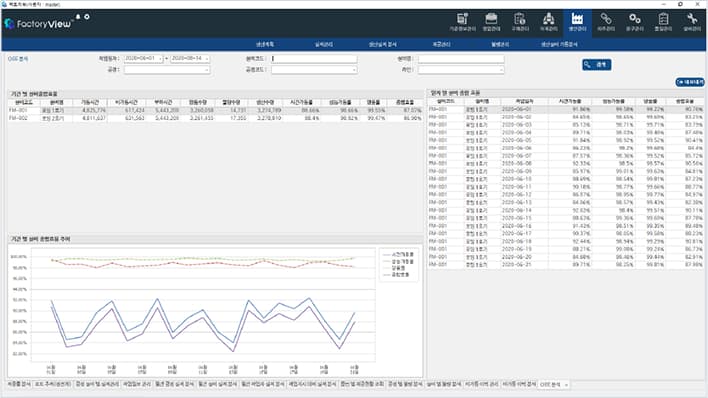Open the tab list arrow beside OEE 분석 tab
The width and height of the screenshot is (708, 398).
[566, 384]
